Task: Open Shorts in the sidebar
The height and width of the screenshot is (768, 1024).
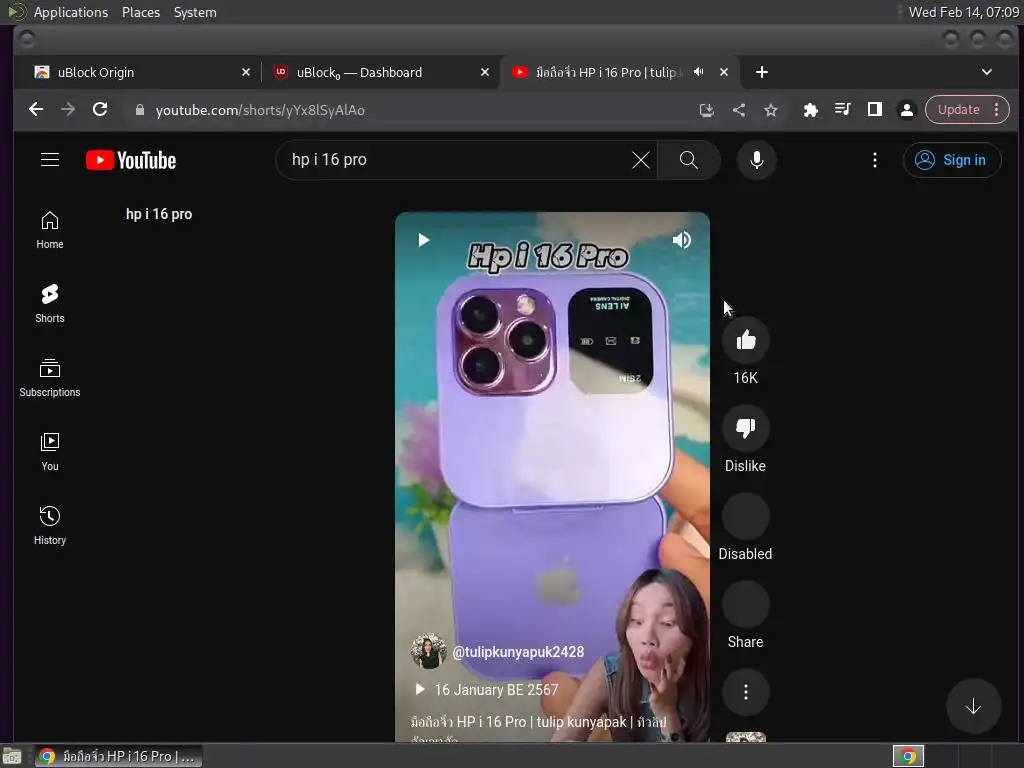Action: pos(50,304)
